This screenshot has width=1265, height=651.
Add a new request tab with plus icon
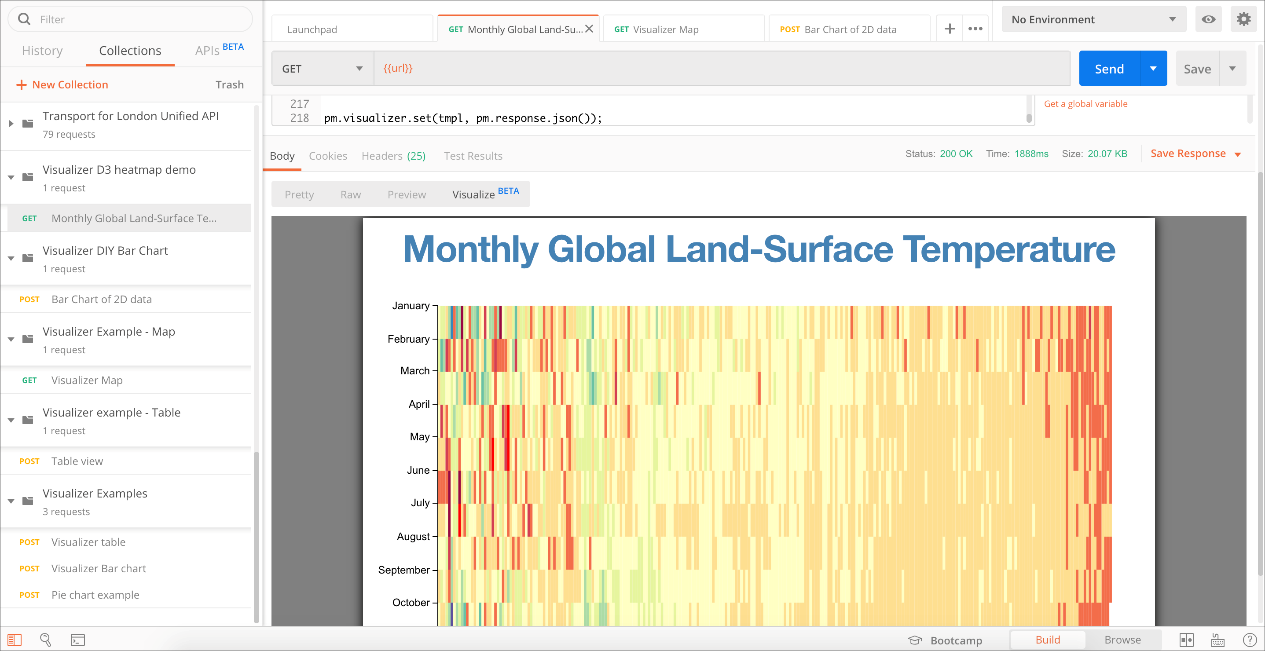tap(950, 29)
